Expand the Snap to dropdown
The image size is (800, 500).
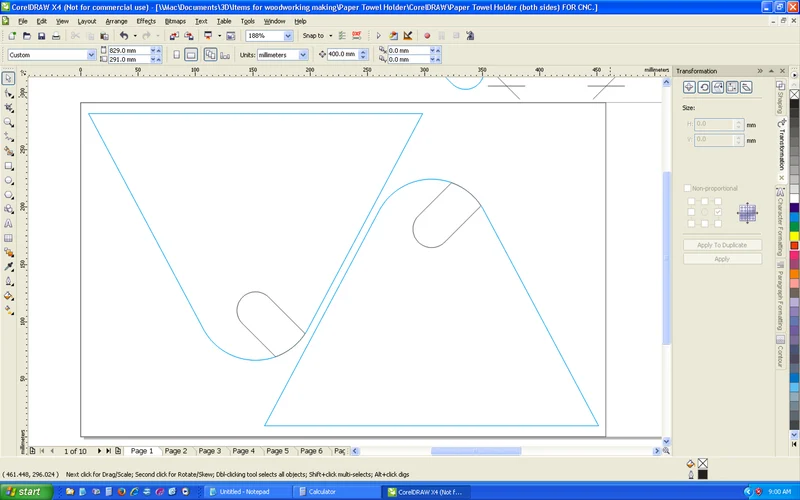coord(331,36)
